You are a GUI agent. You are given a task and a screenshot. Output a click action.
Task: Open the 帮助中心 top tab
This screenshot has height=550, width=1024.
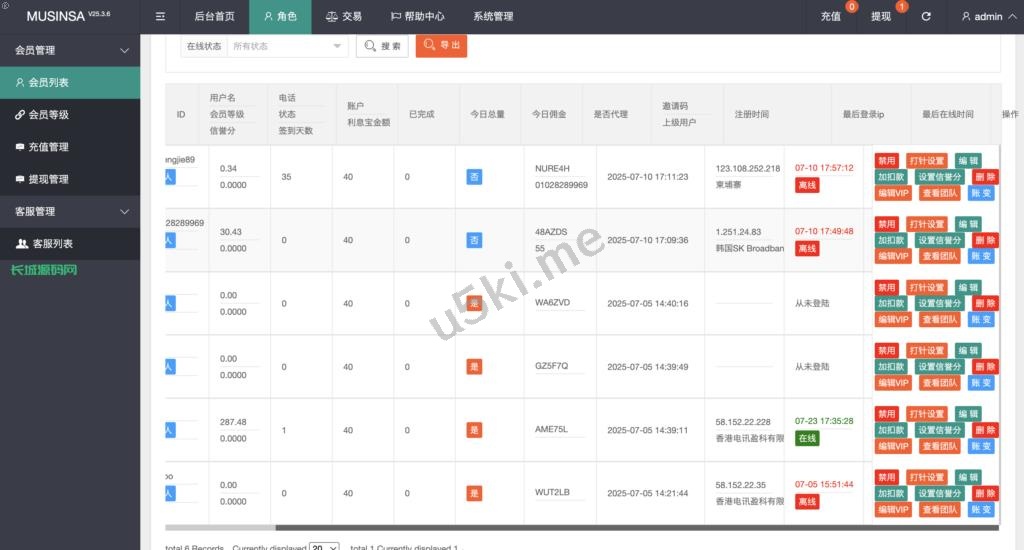[x=417, y=17]
